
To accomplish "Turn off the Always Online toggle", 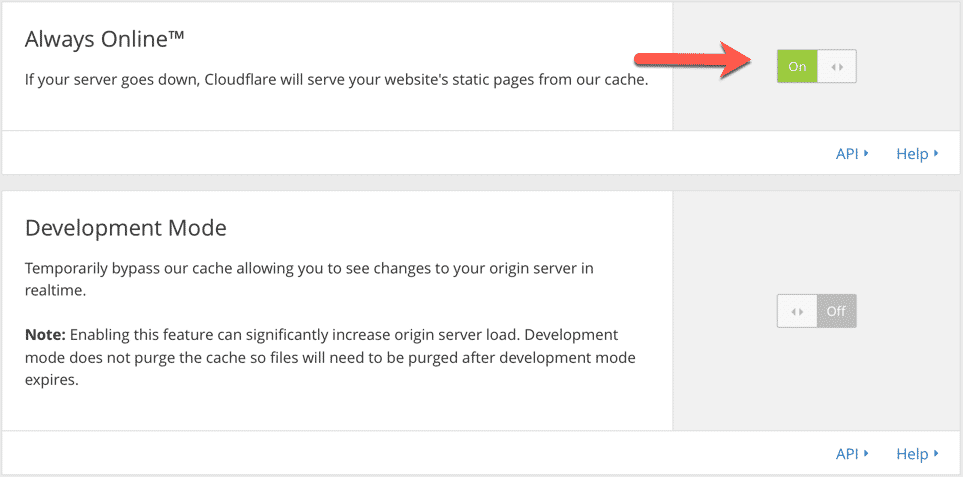I will [816, 67].
